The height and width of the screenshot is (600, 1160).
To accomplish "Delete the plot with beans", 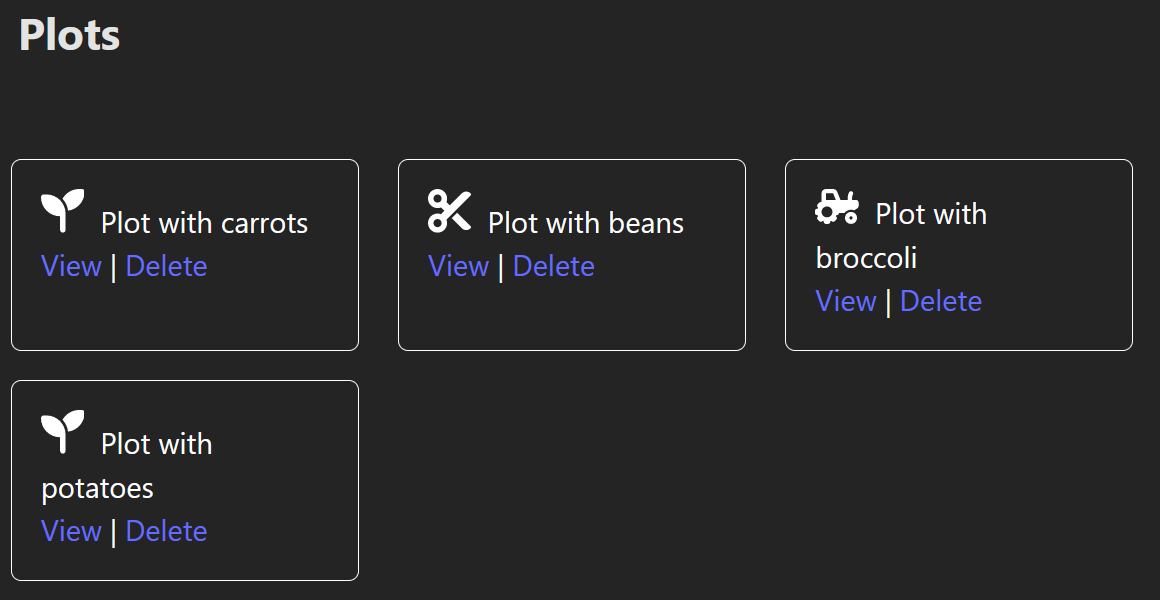I will (553, 266).
